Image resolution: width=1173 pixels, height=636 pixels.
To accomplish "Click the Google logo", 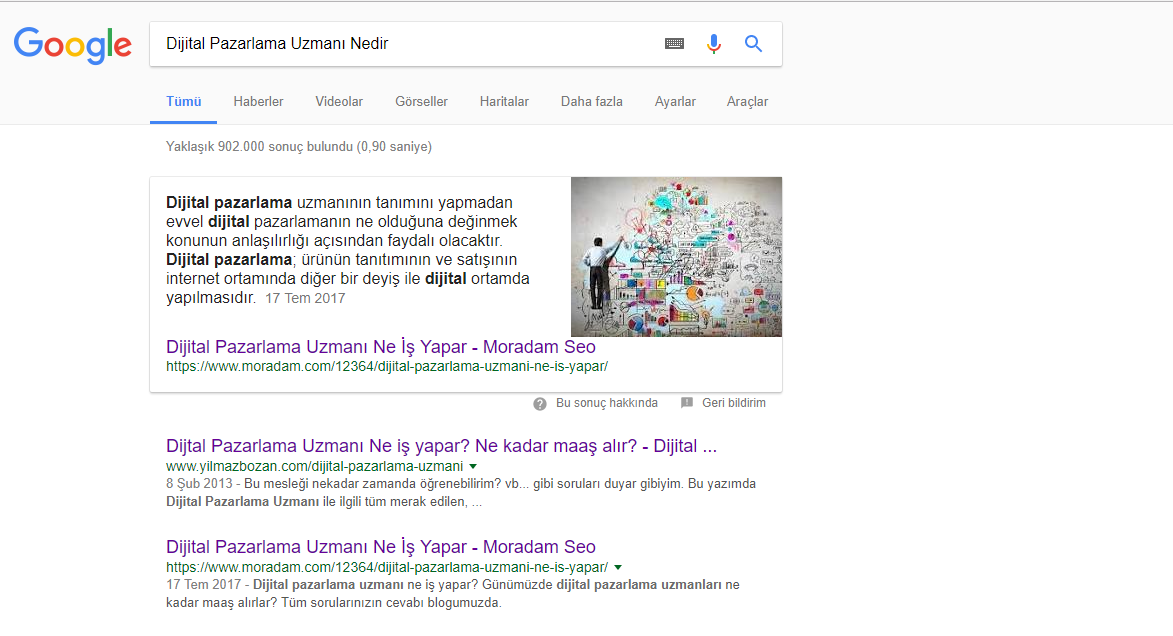I will point(73,45).
